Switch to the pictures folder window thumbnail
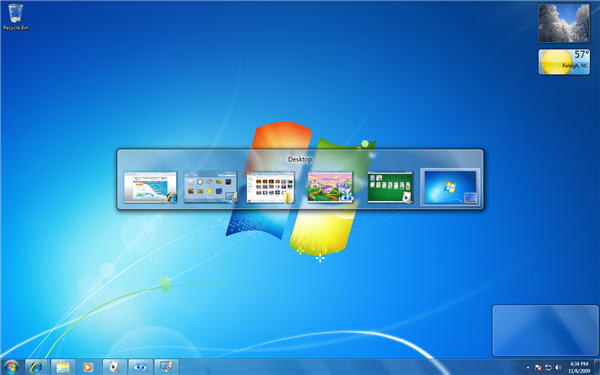This screenshot has width=600, height=375. pyautogui.click(x=271, y=187)
